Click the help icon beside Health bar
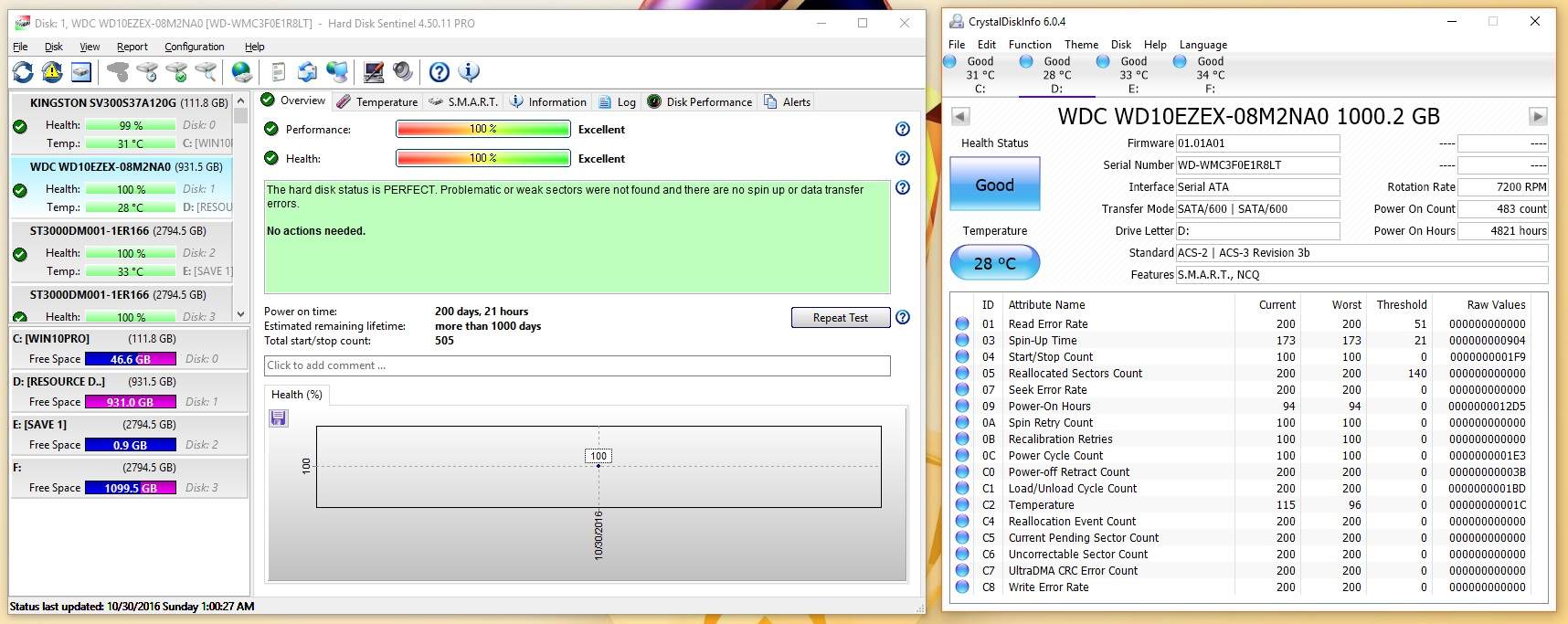1568x624 pixels. [903, 158]
